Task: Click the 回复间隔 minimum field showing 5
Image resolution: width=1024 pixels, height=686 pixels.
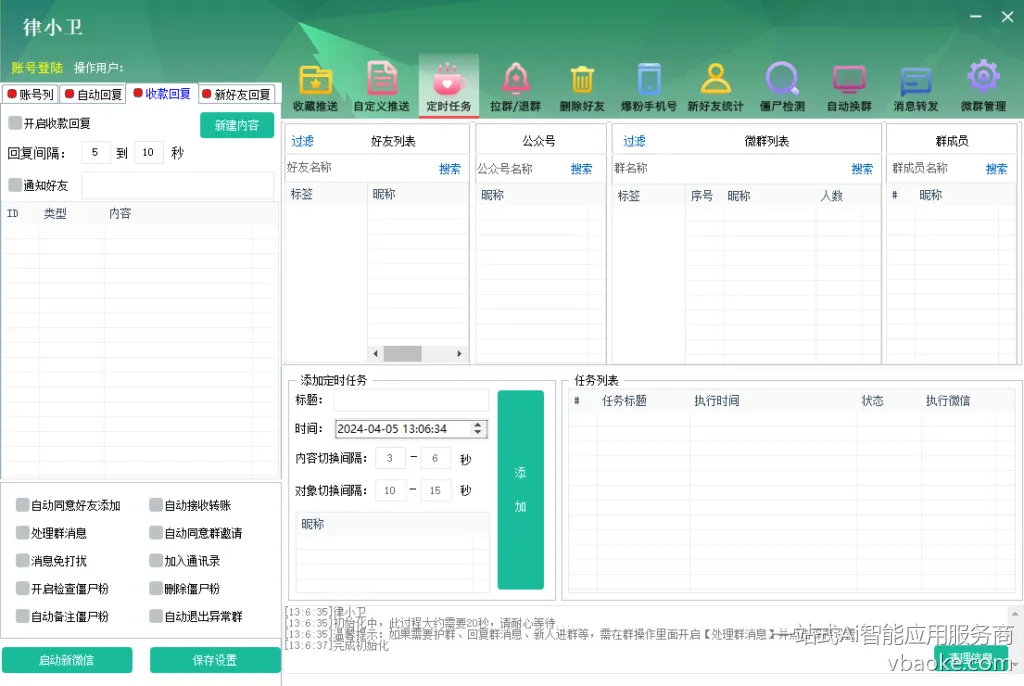Action: [x=95, y=153]
